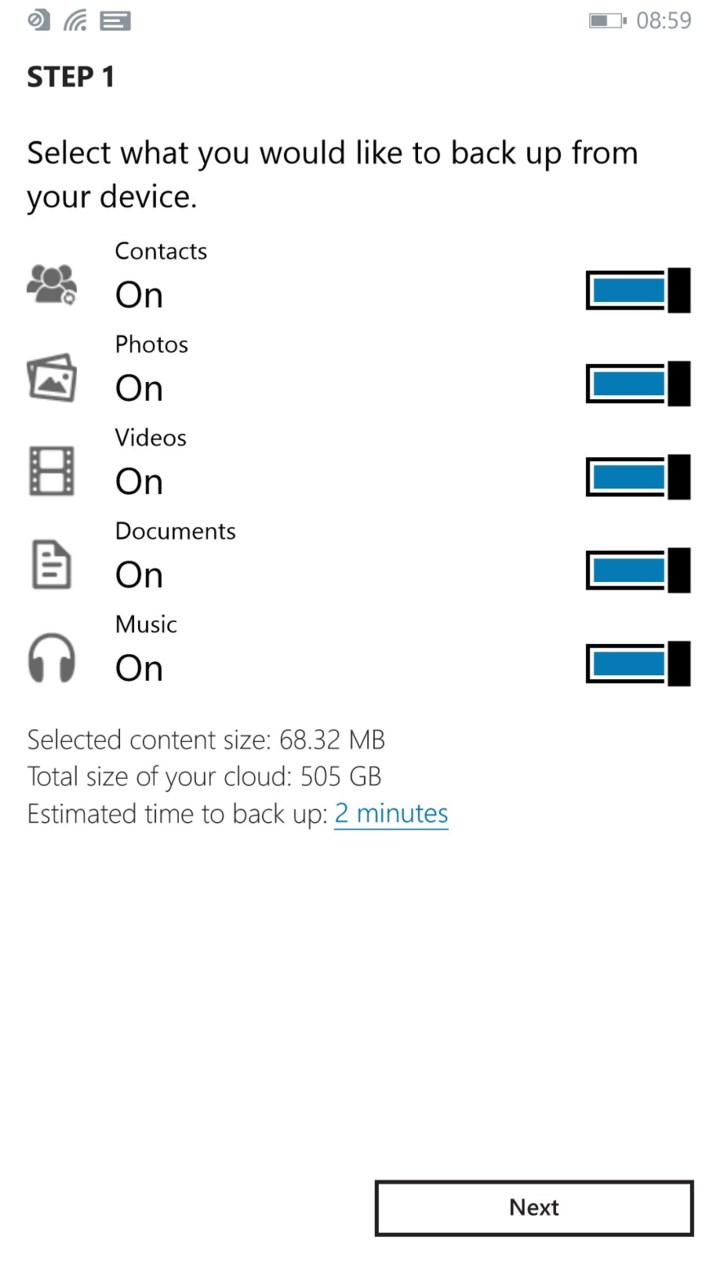Turn off Contacts backup toggle
Image resolution: width=720 pixels, height=1280 pixels.
[638, 290]
